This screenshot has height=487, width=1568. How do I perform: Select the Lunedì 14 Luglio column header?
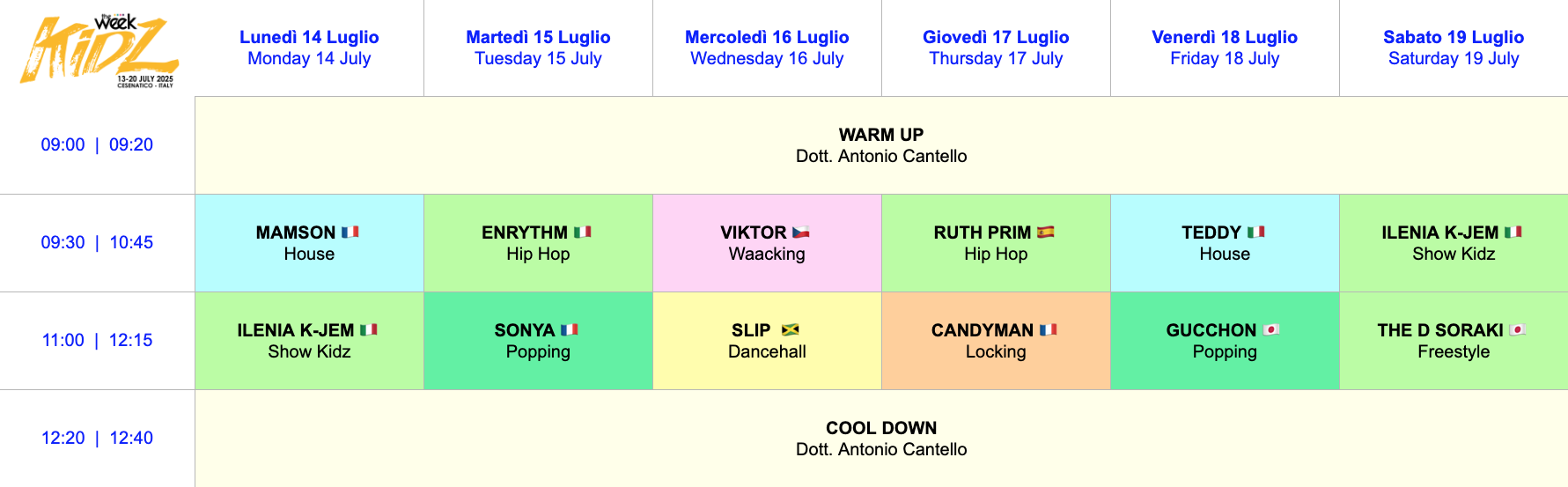309,48
